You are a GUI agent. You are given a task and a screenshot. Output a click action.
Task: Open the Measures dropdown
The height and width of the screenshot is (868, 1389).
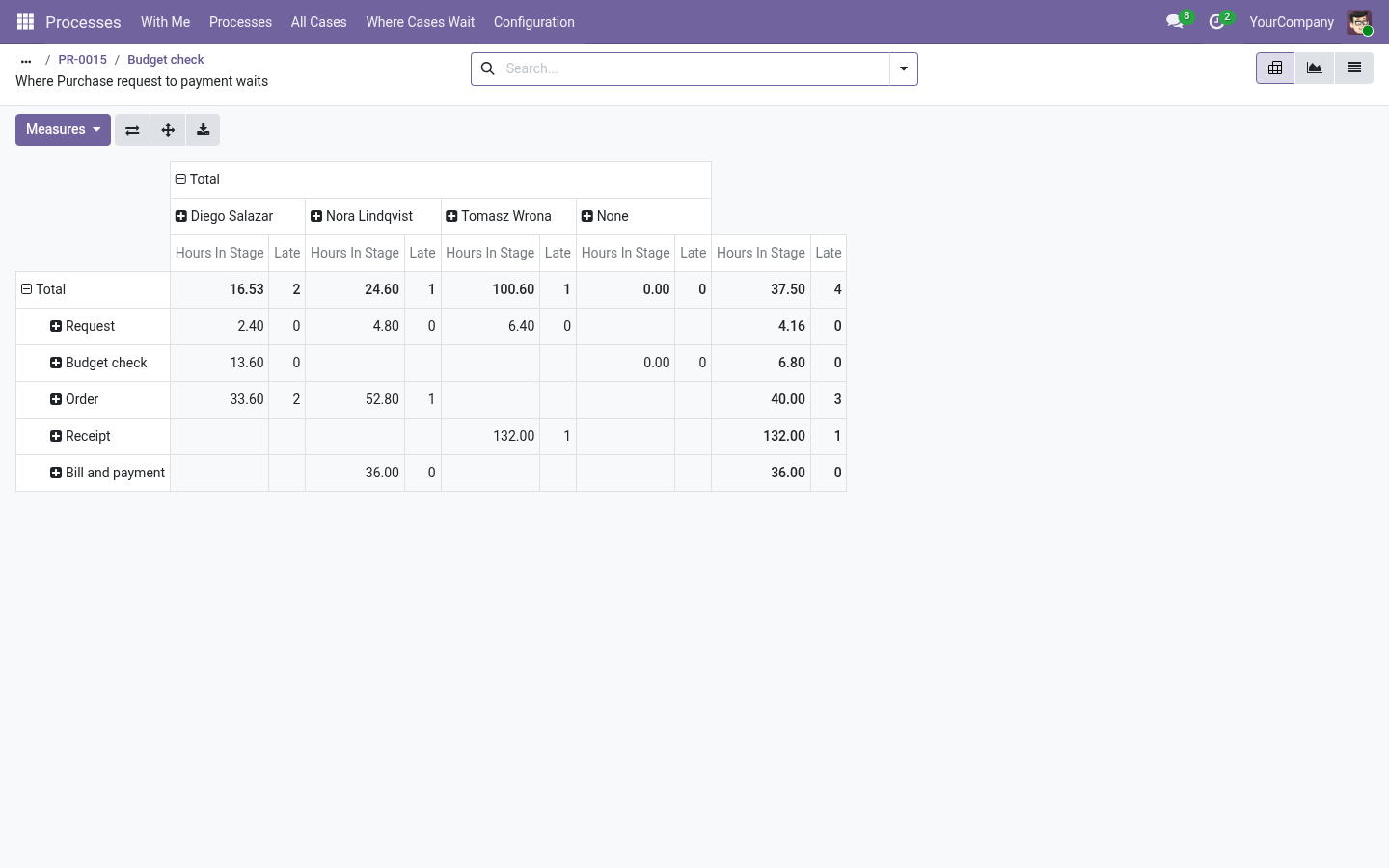[63, 130]
